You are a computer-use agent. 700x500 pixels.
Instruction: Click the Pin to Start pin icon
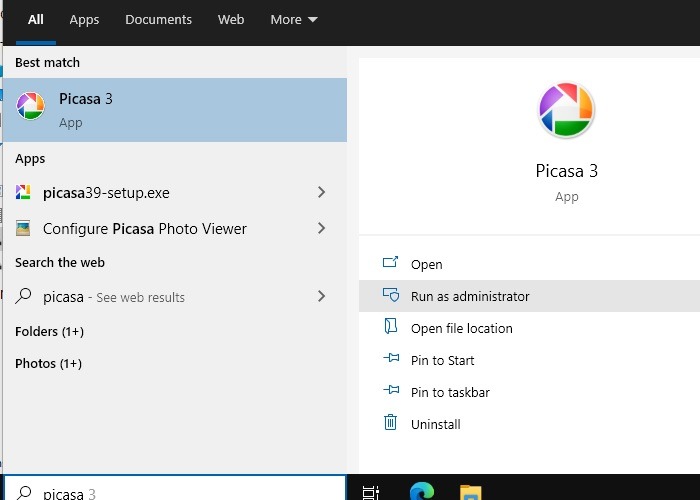391,358
